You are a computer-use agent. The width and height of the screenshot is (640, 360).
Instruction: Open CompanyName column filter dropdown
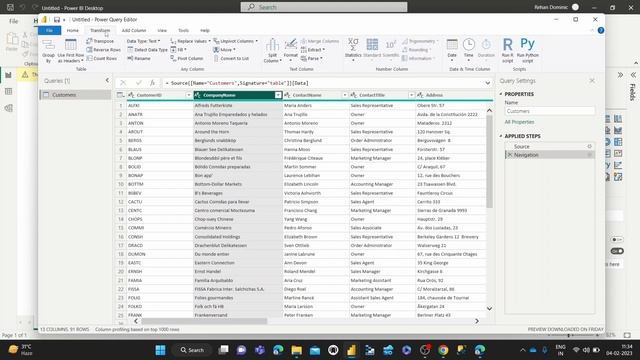pyautogui.click(x=278, y=95)
